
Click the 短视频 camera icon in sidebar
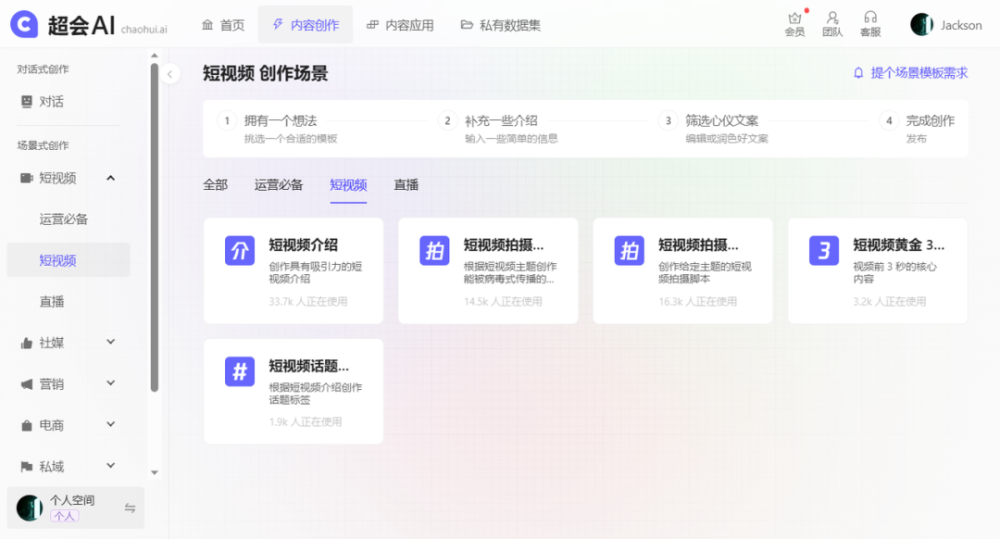[26, 178]
